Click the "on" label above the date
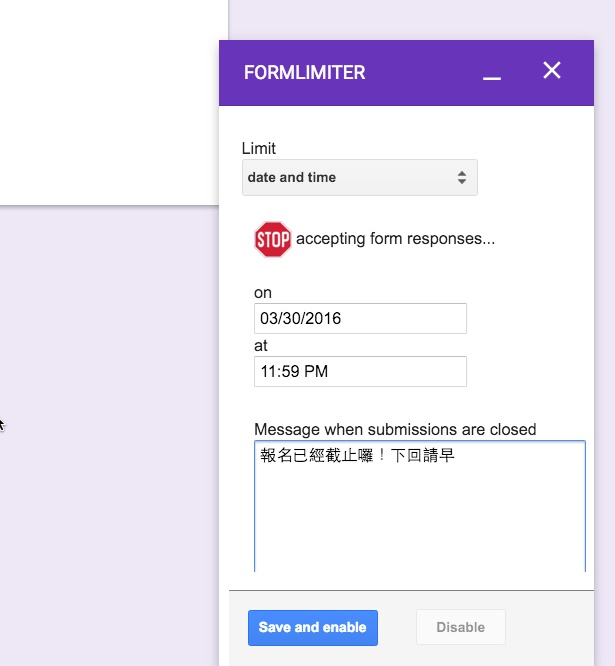Screen dimensions: 615x666 (263, 293)
